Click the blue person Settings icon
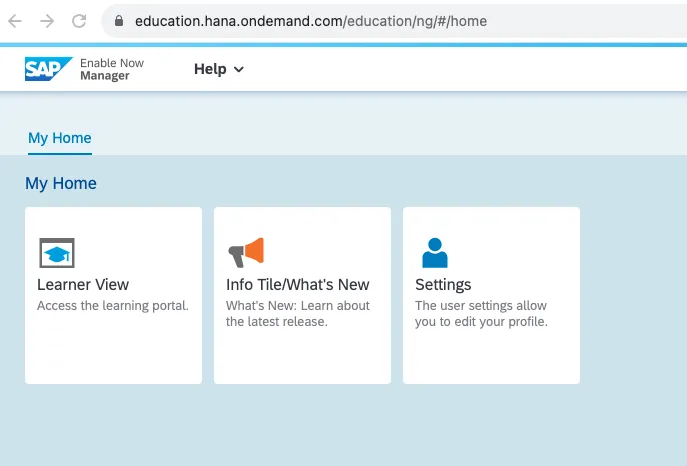687x466 pixels. 435,253
